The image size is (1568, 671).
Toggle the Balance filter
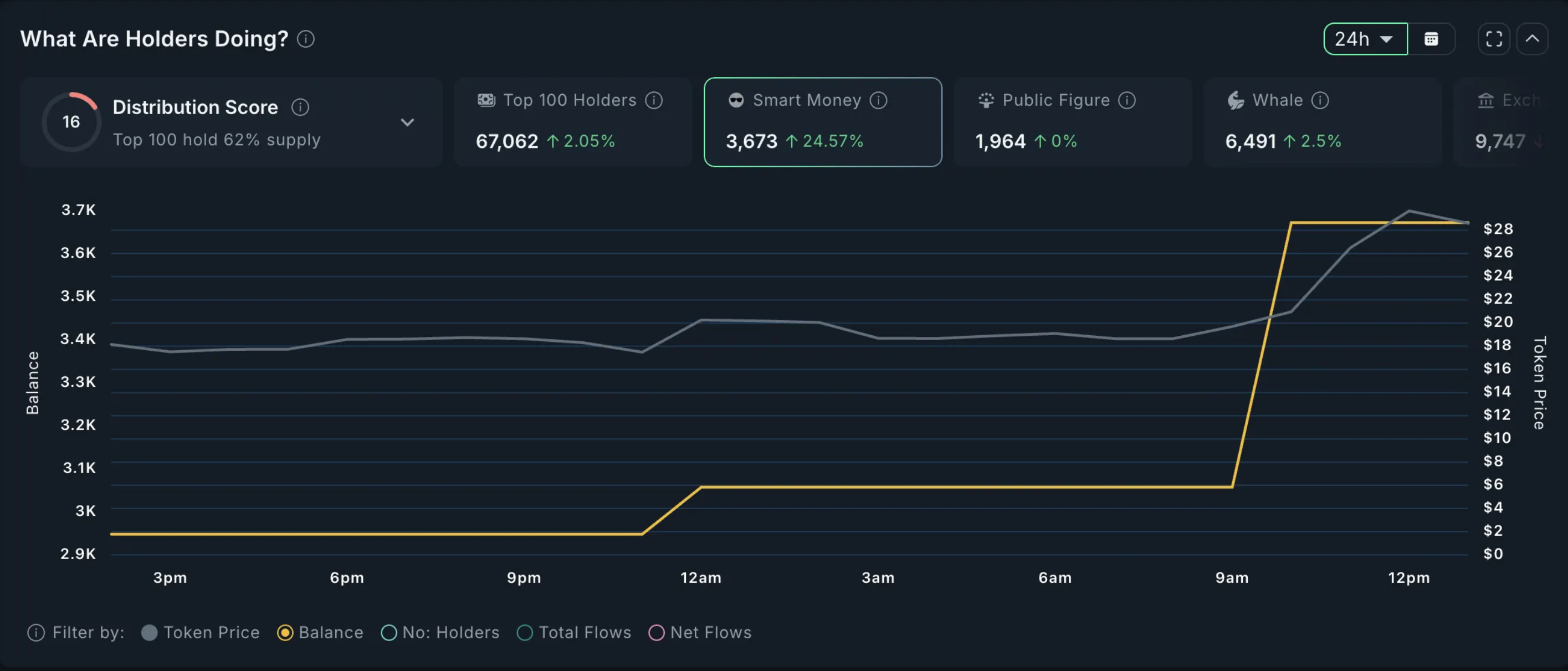pyautogui.click(x=320, y=633)
